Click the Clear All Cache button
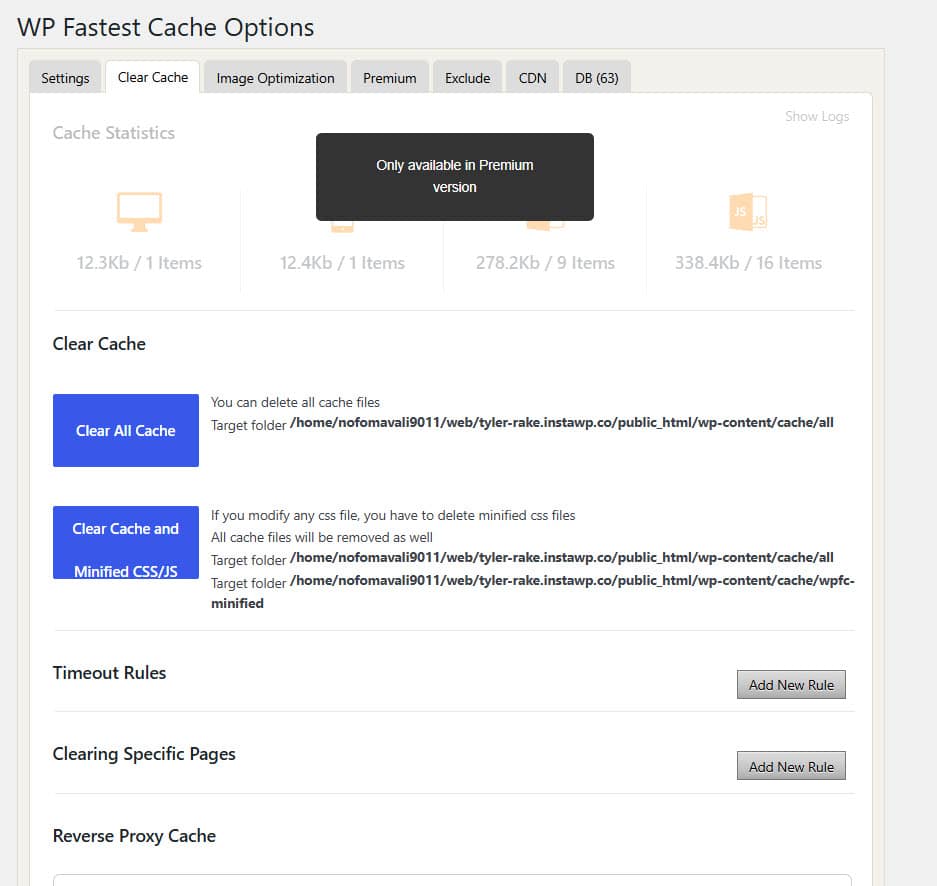 pyautogui.click(x=125, y=430)
